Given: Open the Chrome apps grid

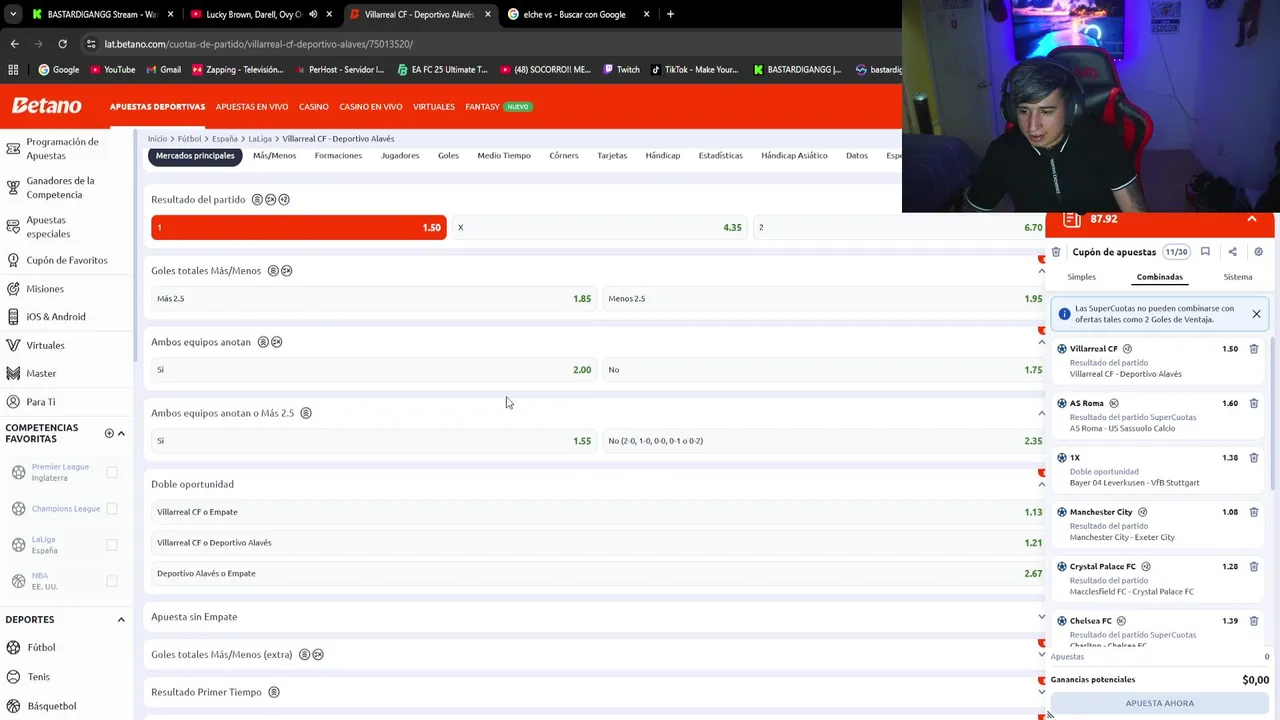Looking at the screenshot, I should (13, 70).
